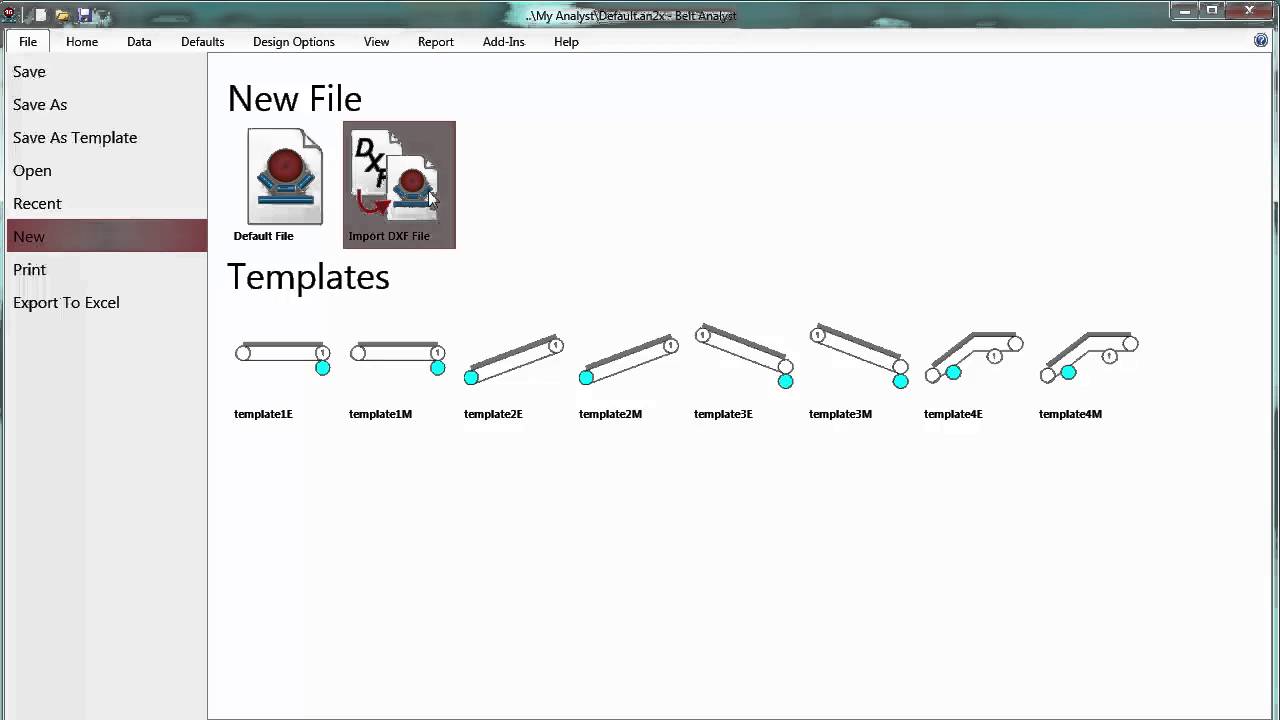Screen dimensions: 1280x720
Task: Open the Report tab
Action: [x=436, y=42]
